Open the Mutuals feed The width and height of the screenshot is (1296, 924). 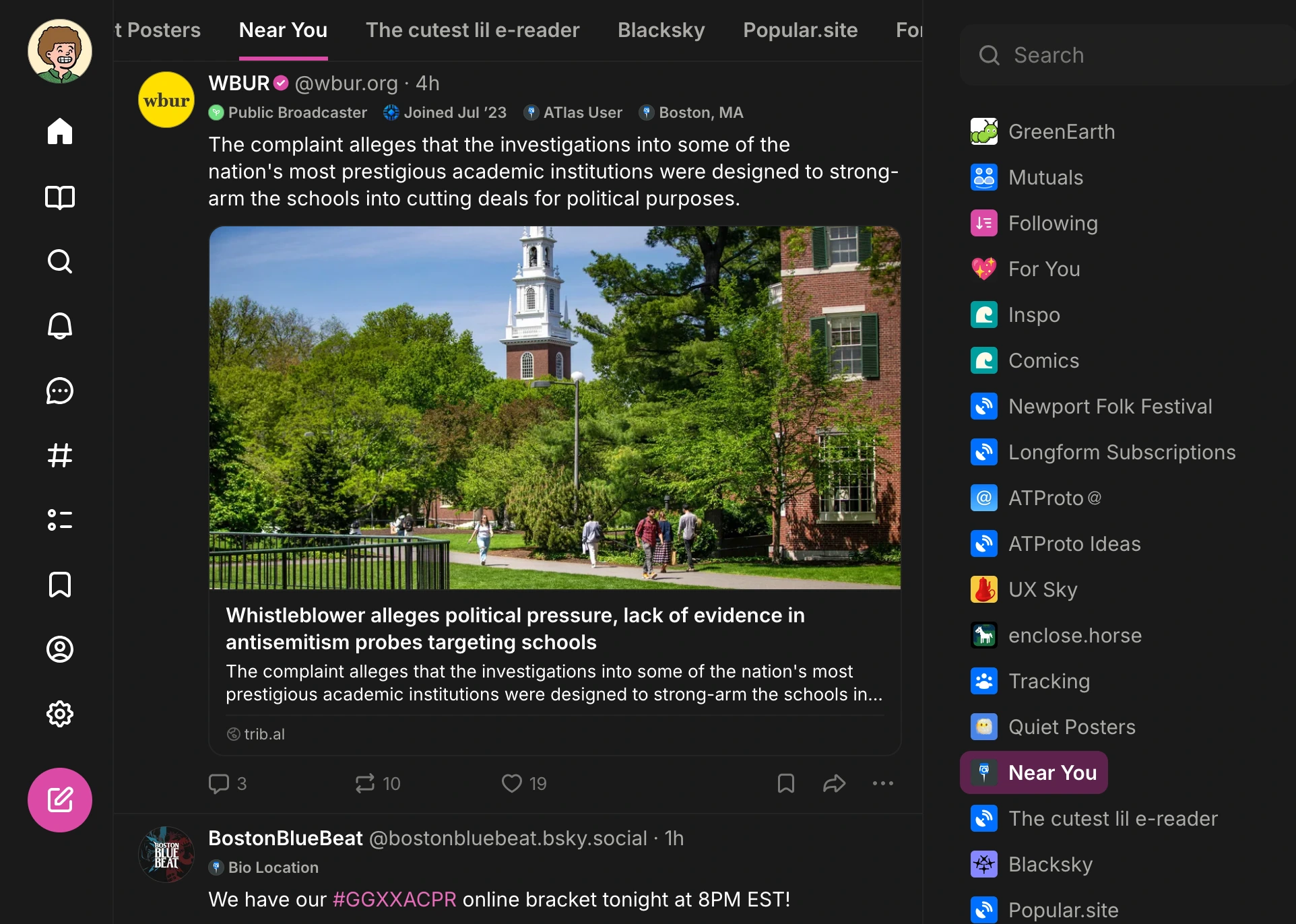tap(1027, 177)
